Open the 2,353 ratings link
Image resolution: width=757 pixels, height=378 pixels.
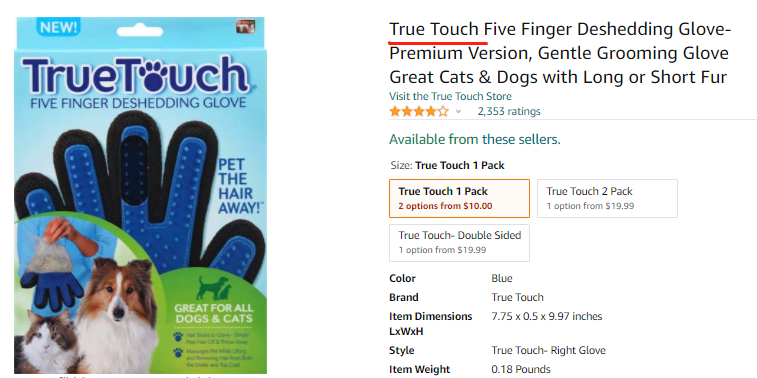coord(509,112)
